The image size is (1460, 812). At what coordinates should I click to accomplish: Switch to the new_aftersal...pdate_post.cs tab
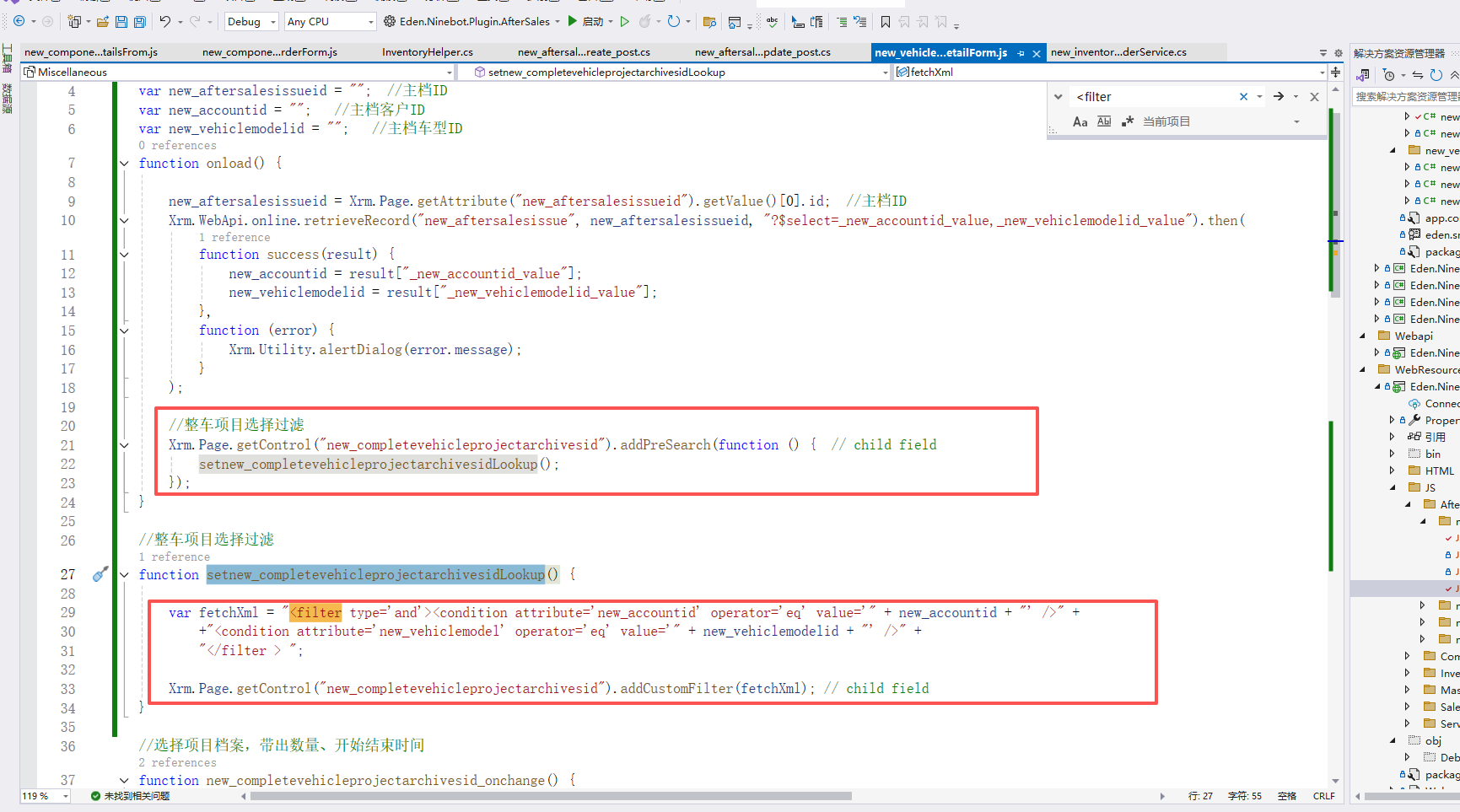point(762,52)
